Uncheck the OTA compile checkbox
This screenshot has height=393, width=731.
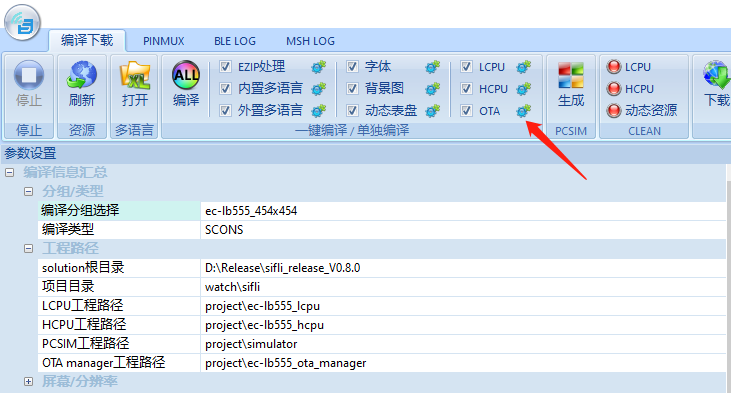[x=466, y=110]
